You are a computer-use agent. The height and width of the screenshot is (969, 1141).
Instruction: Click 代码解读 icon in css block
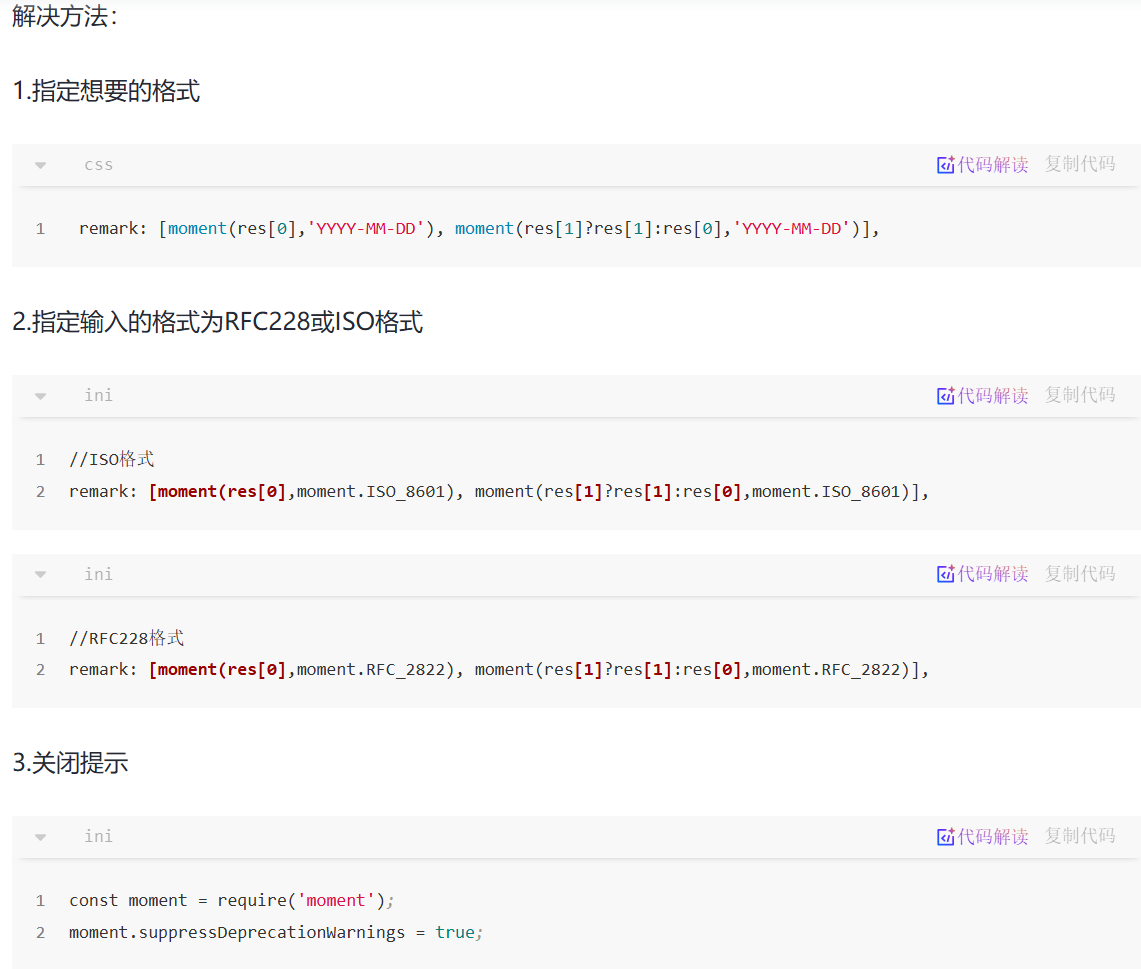pyautogui.click(x=945, y=165)
